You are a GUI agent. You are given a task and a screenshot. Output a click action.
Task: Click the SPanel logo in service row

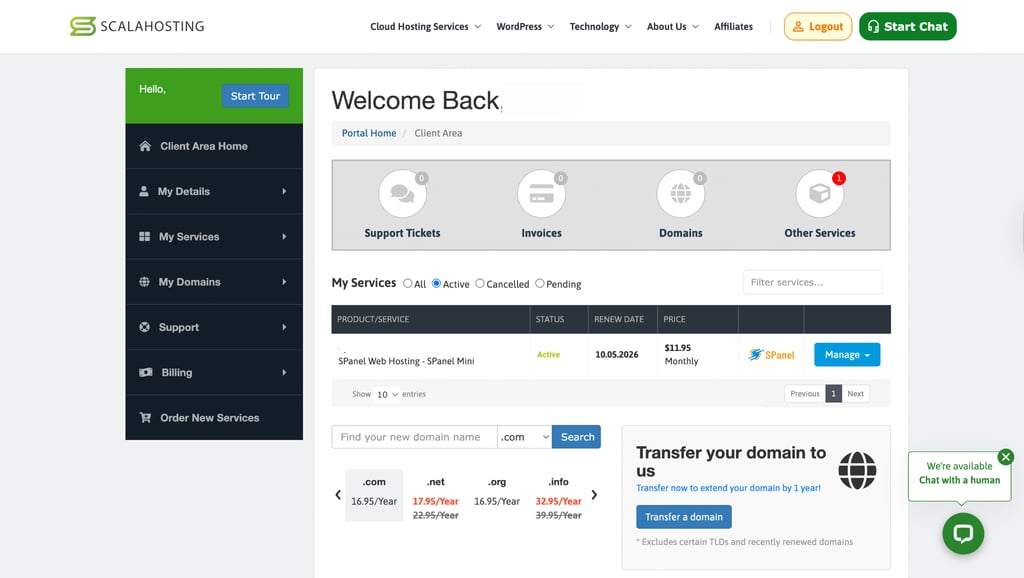click(x=771, y=355)
